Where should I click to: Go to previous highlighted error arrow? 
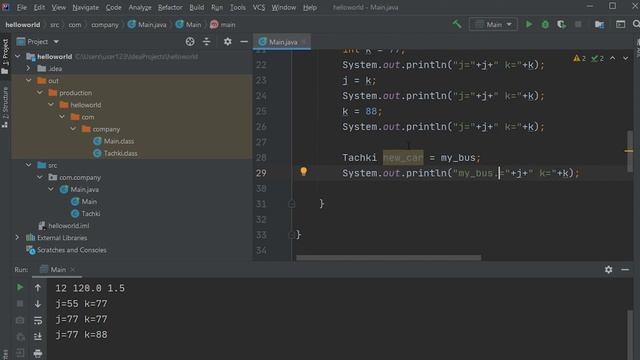[613, 58]
